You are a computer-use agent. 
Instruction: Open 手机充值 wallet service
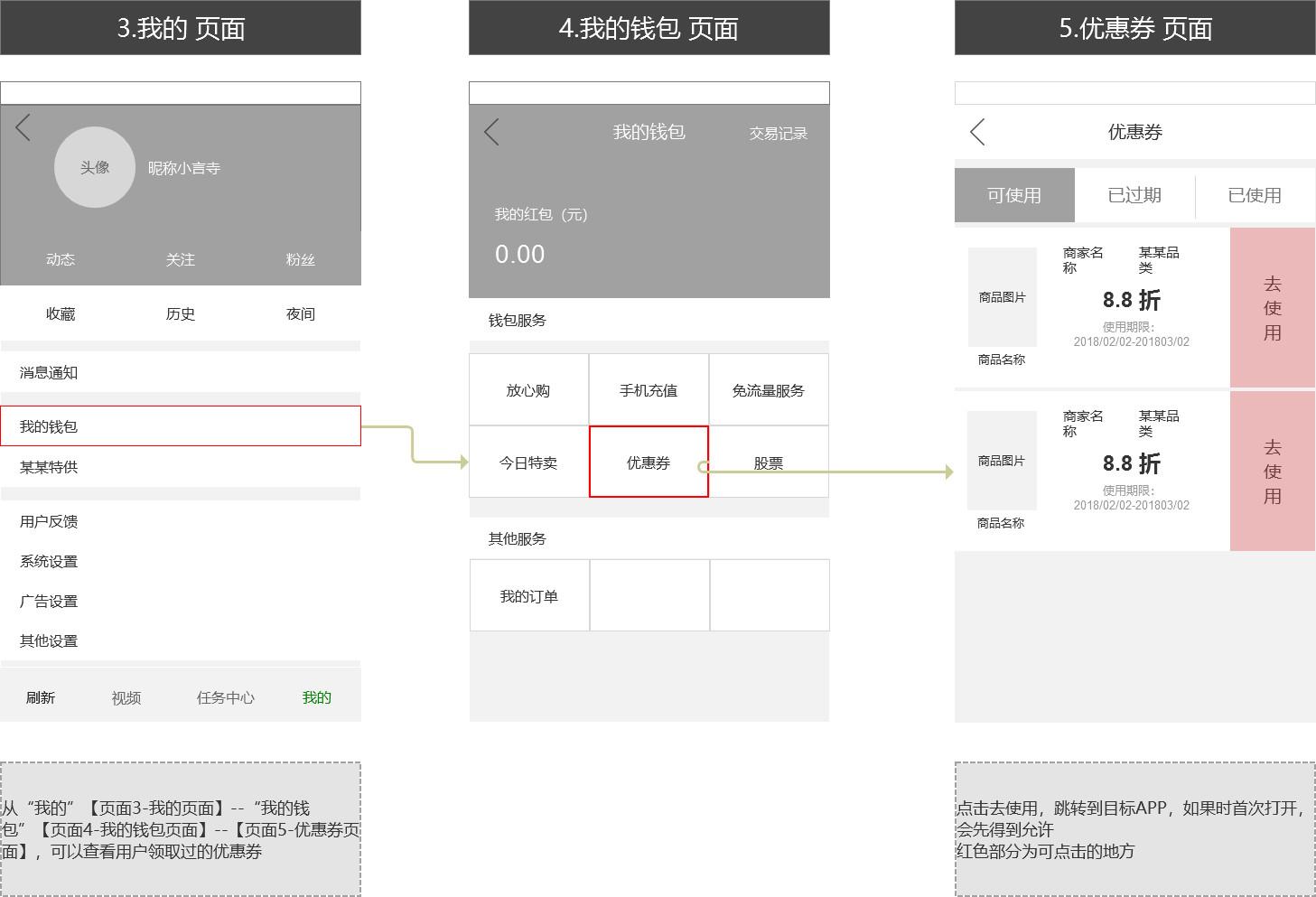click(x=649, y=389)
